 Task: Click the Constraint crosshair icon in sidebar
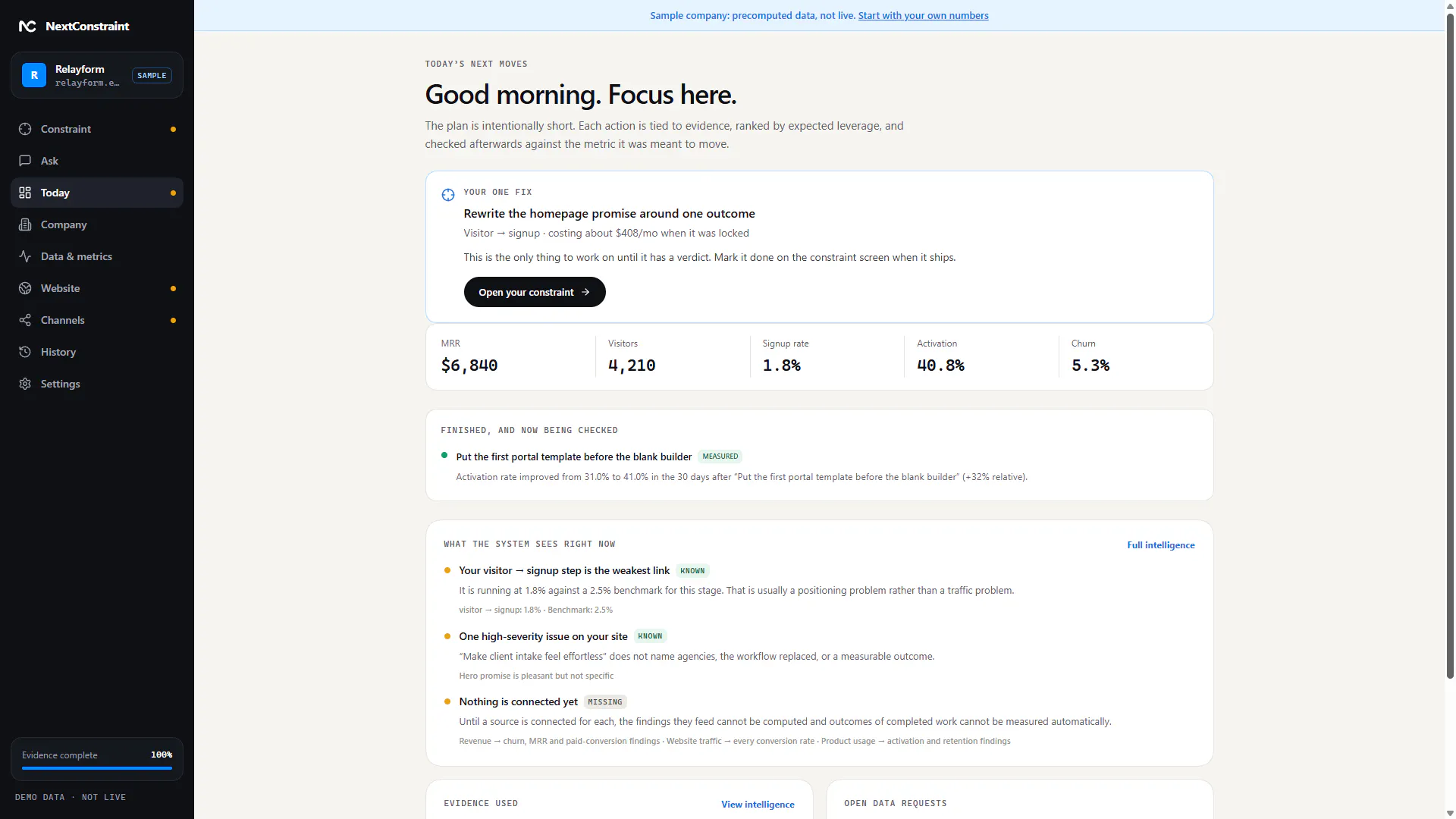point(25,129)
